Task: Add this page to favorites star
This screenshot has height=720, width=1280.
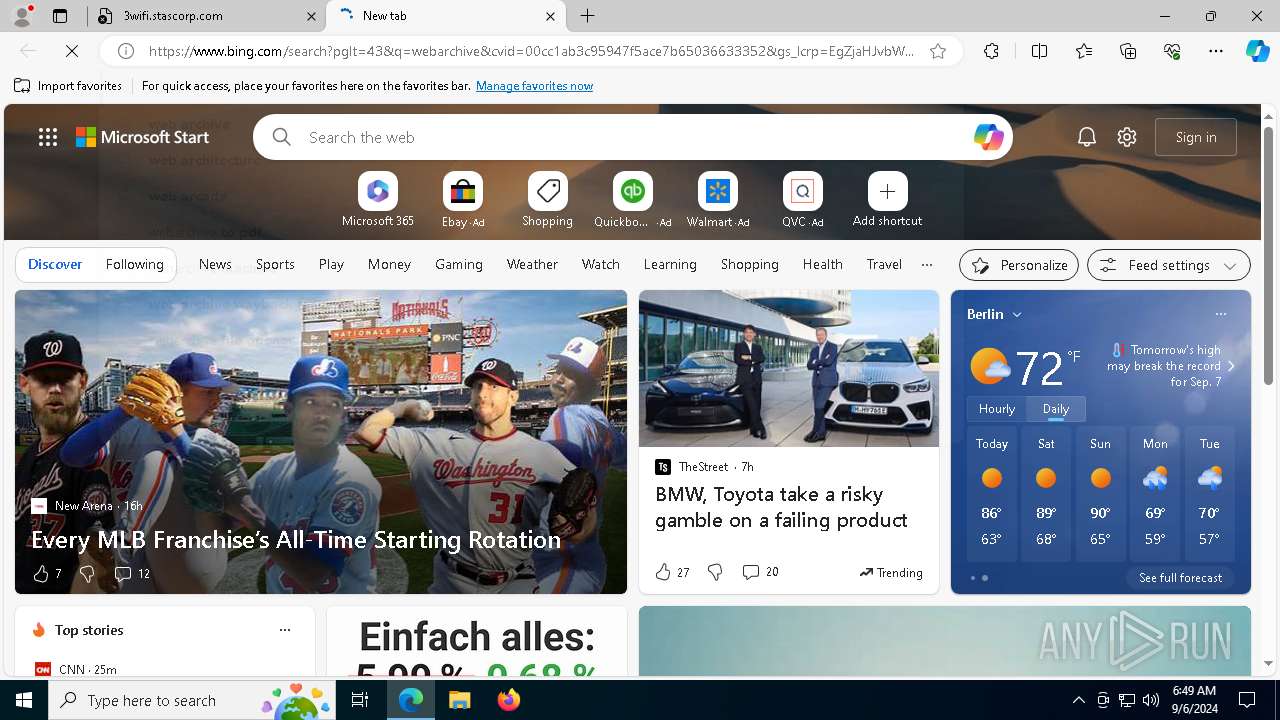Action: pos(938,51)
